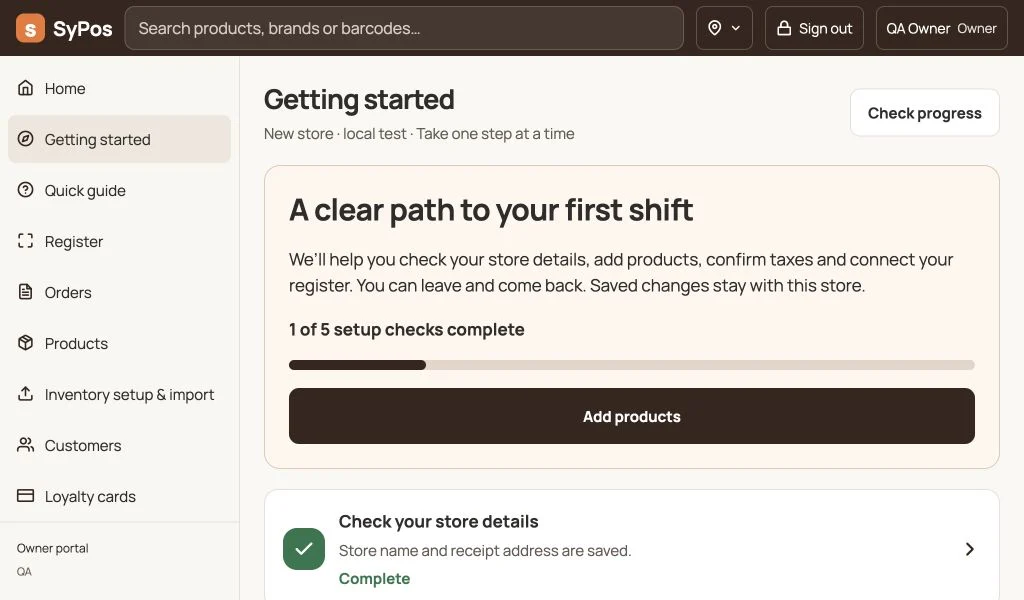Click the green Complete checkmark badge

tap(304, 549)
